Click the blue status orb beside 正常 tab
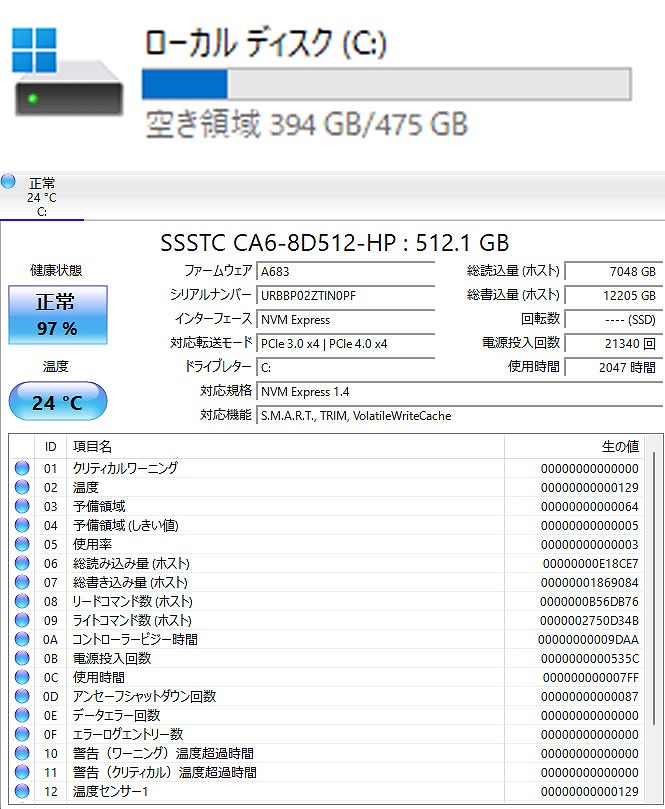 9,181
